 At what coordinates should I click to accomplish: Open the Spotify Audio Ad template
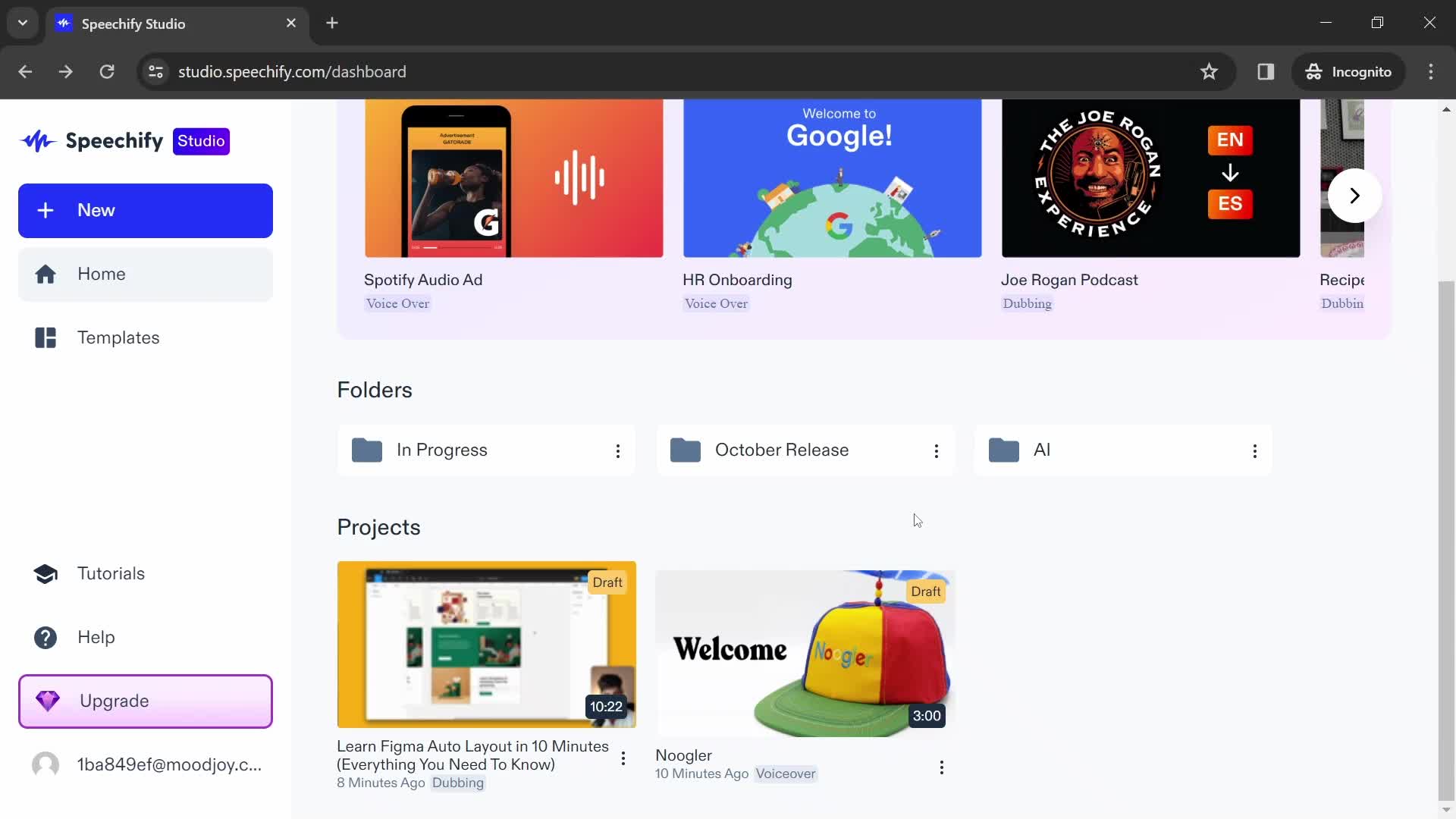pos(514,178)
